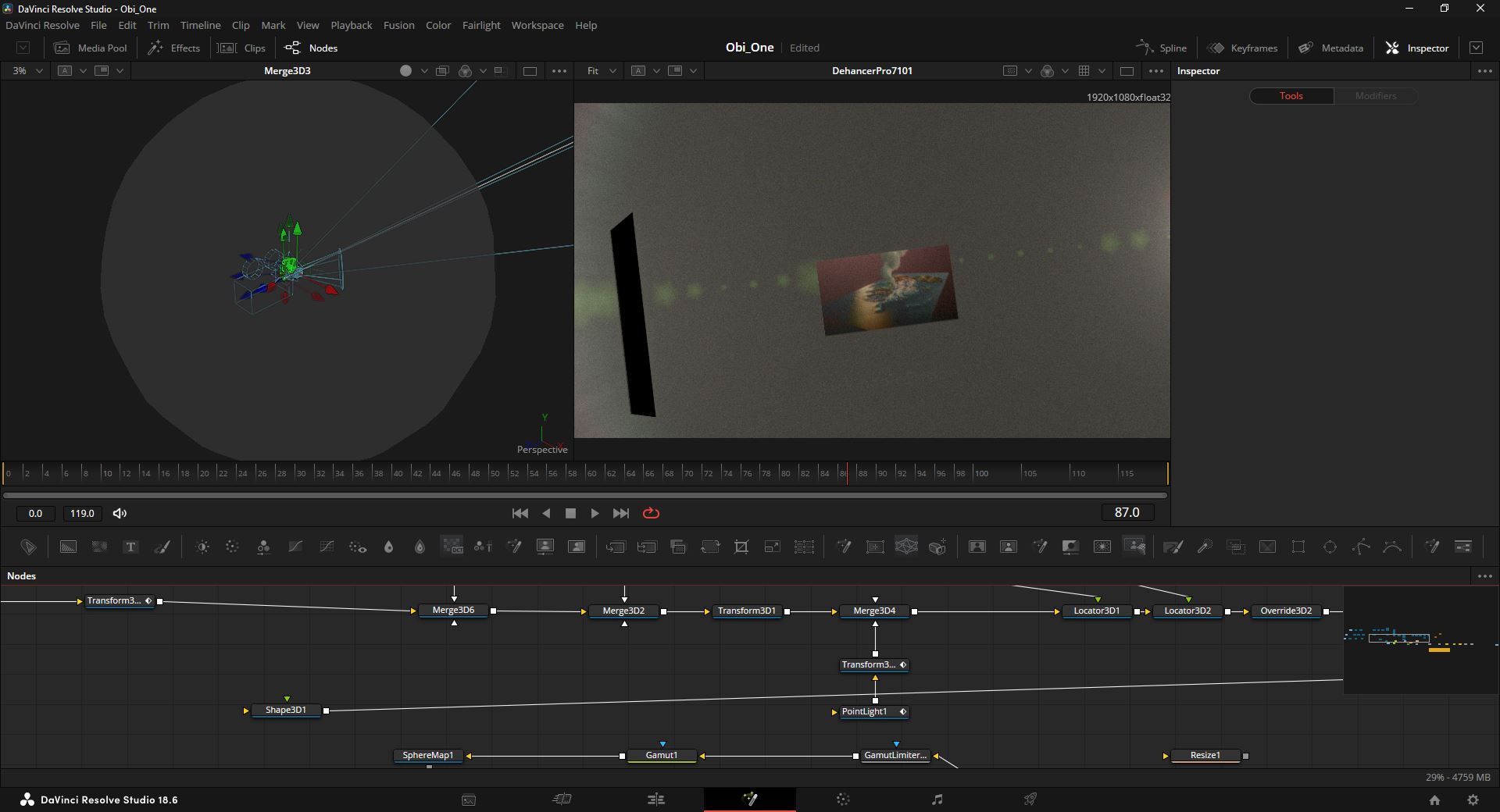Screen dimensions: 1500x812
Task: Jump to the last frame
Action: point(621,513)
